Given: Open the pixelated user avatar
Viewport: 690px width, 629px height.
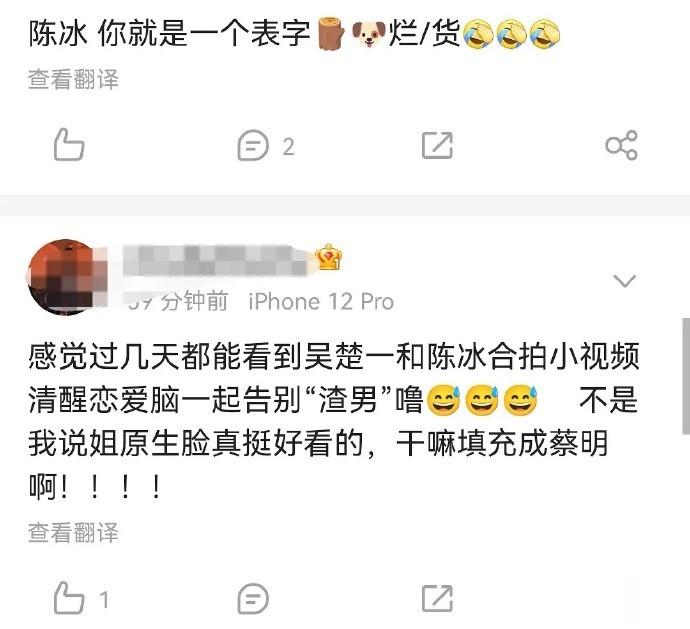Looking at the screenshot, I should (65, 277).
